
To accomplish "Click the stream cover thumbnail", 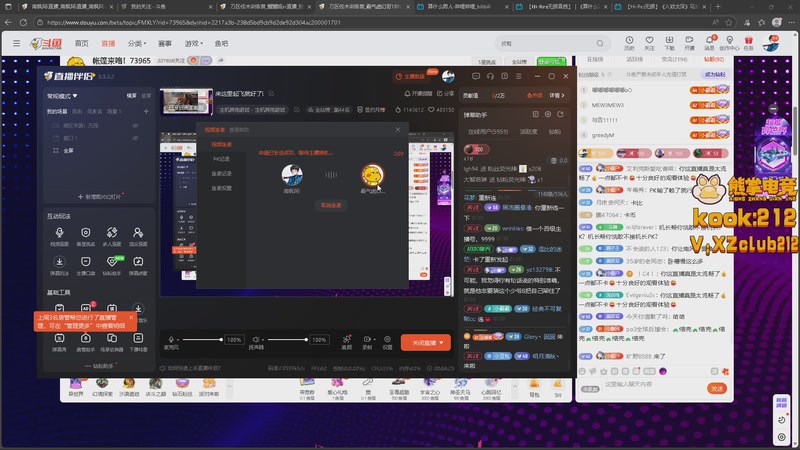I will click(186, 102).
